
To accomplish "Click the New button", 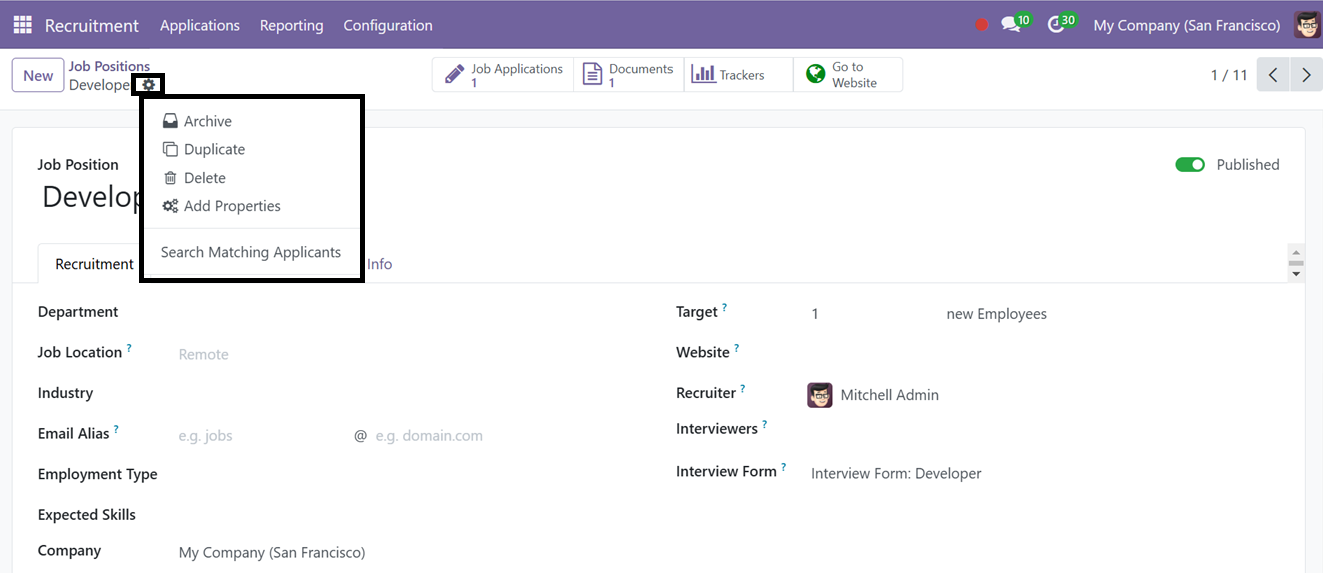I will point(38,75).
